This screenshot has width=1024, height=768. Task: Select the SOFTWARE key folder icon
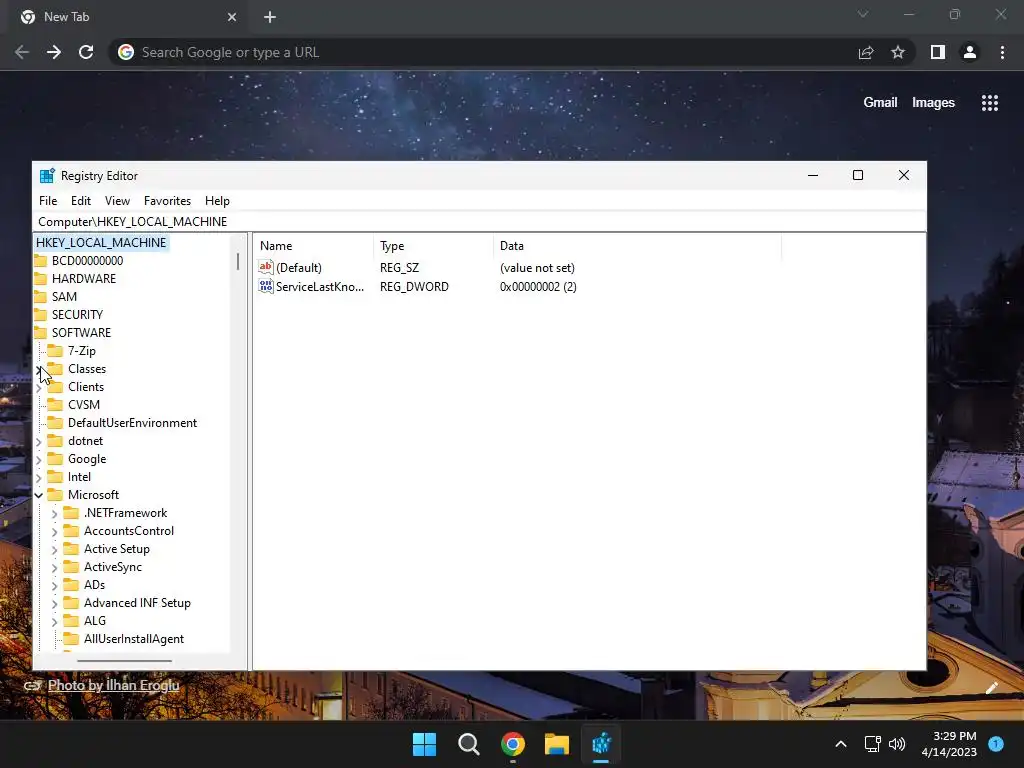pyautogui.click(x=41, y=333)
